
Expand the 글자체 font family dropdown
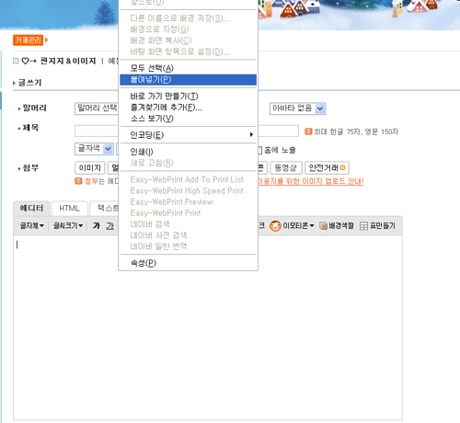point(32,226)
